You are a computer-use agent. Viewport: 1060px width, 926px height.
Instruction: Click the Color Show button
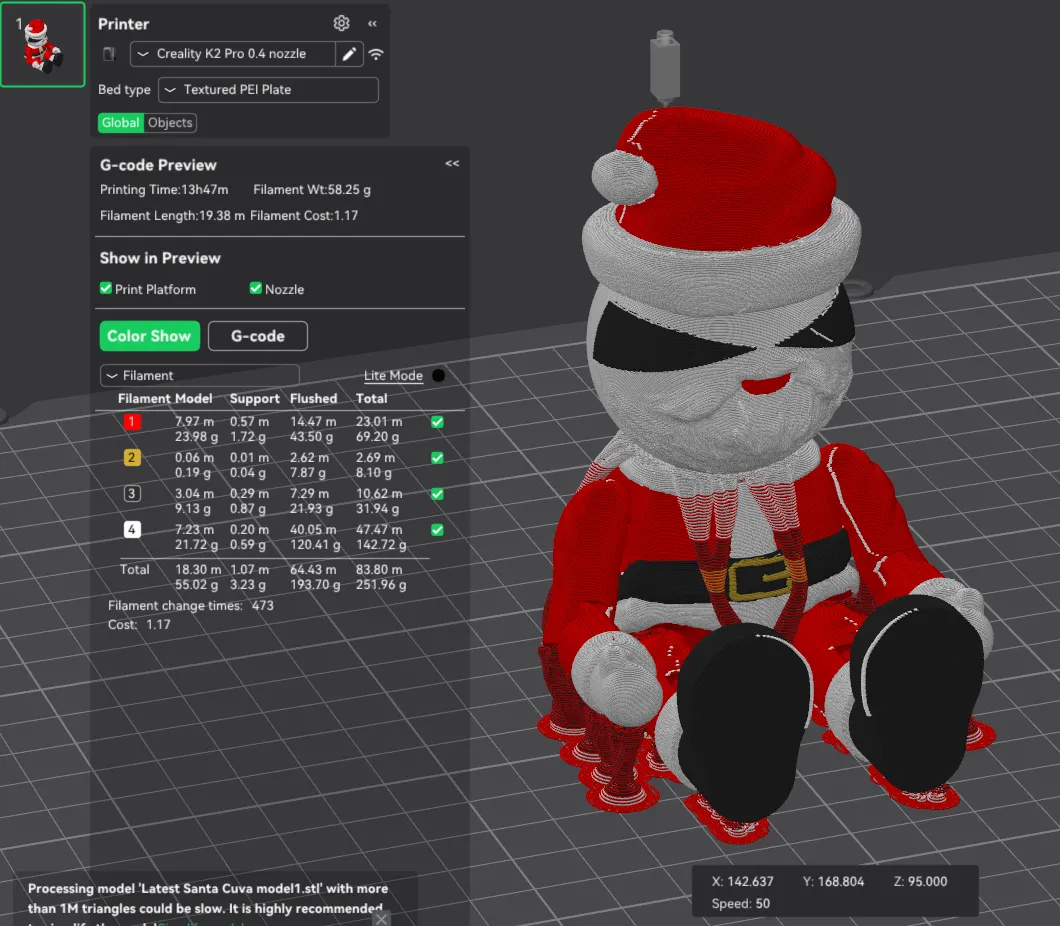click(149, 336)
